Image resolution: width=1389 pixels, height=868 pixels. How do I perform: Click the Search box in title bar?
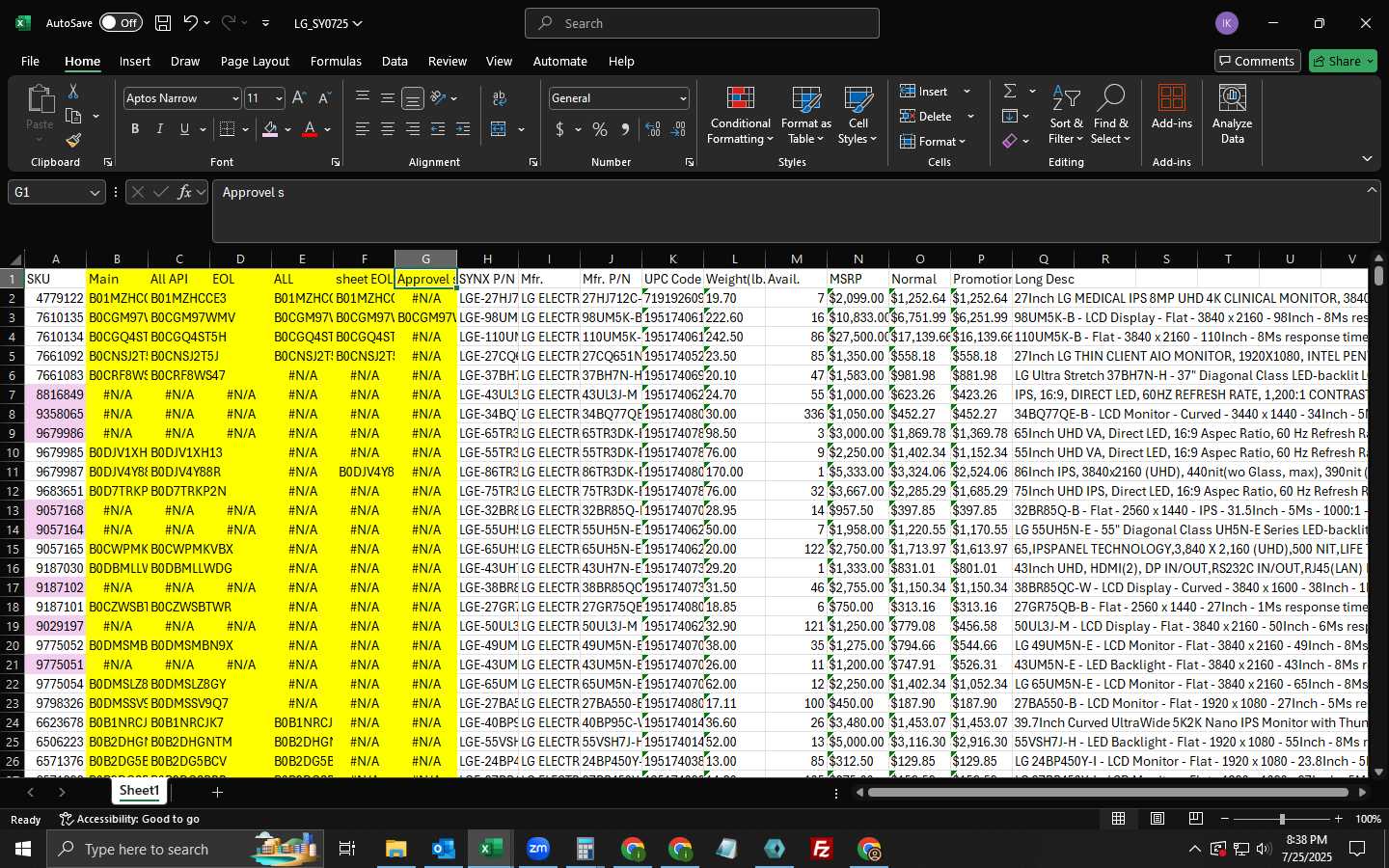[702, 23]
